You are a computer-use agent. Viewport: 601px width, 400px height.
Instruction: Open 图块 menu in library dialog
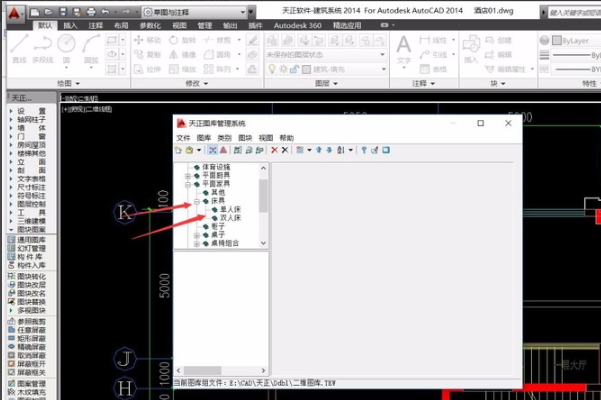(x=245, y=138)
